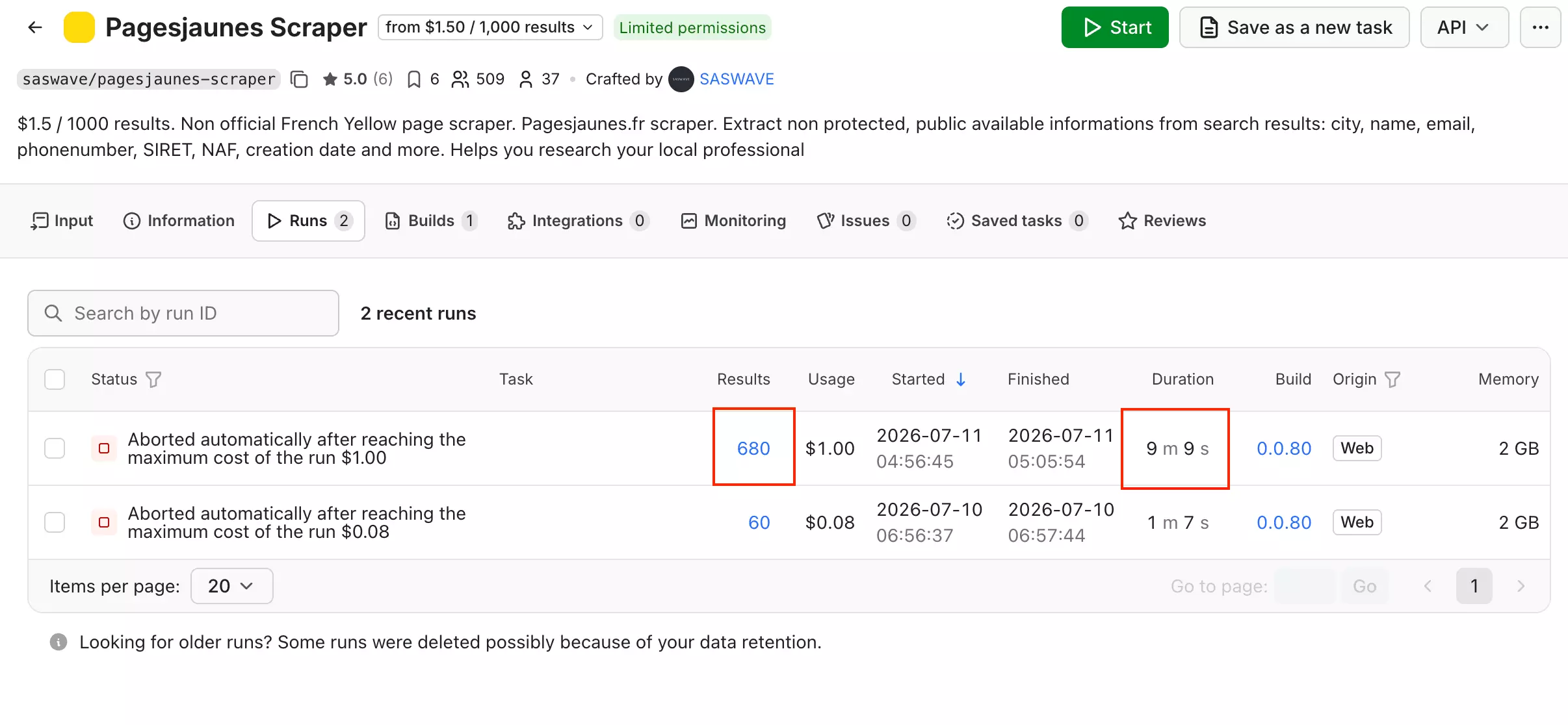
Task: Switch to Integrations tab
Action: (x=578, y=221)
